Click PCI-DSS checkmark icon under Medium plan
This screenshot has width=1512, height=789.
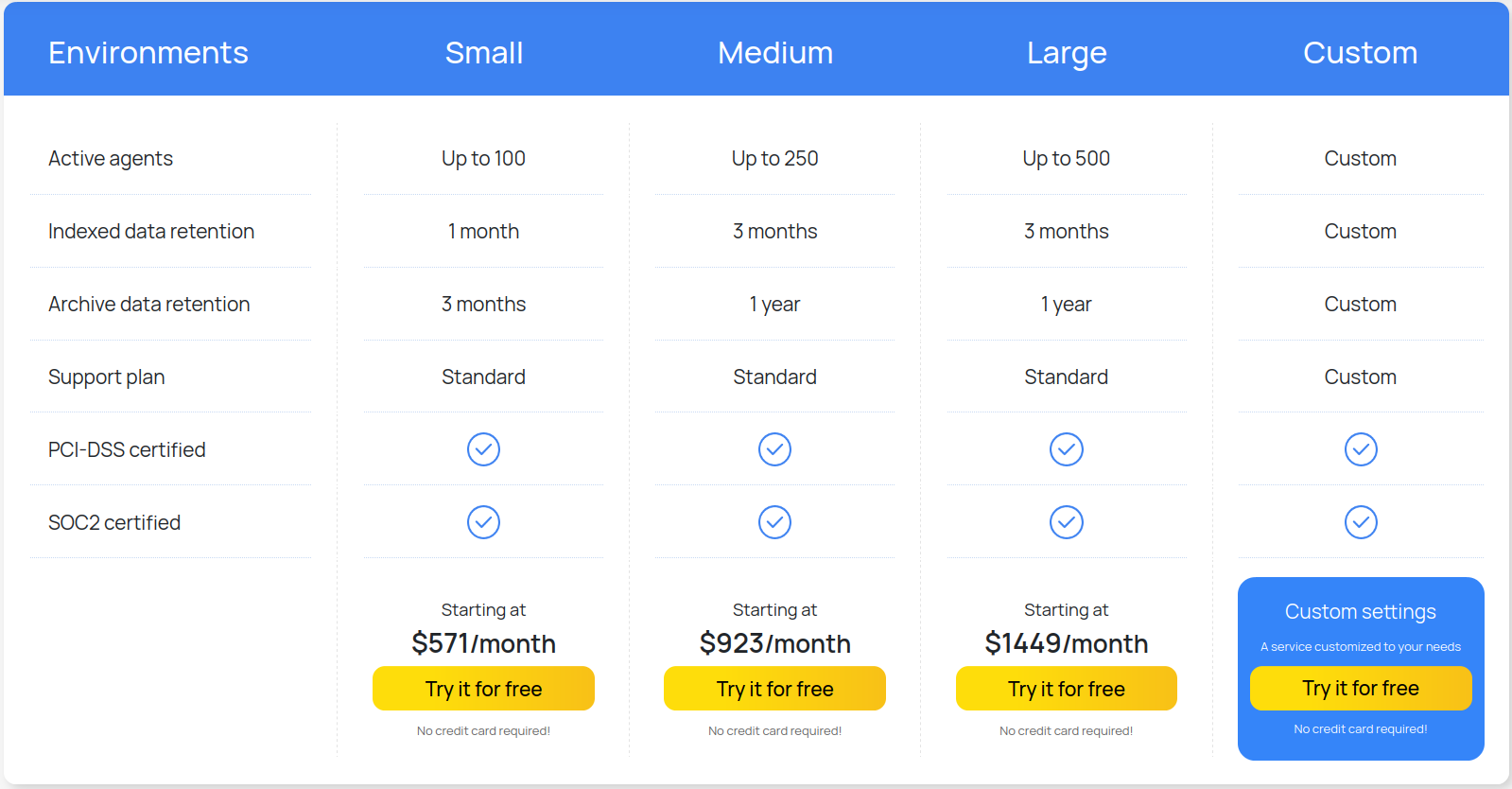[x=774, y=449]
